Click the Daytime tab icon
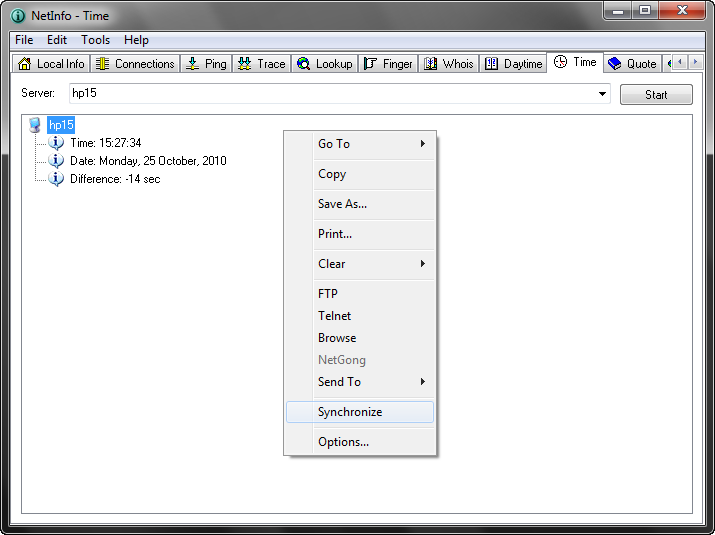715x535 pixels. [491, 64]
